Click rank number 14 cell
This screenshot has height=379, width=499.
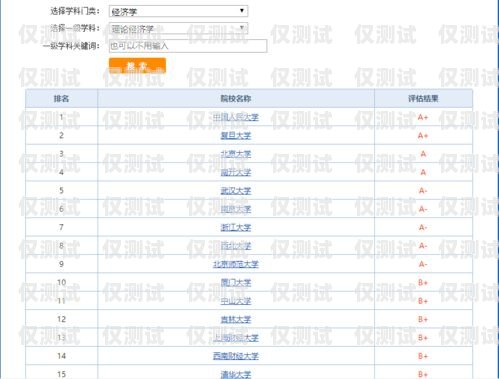[61, 356]
